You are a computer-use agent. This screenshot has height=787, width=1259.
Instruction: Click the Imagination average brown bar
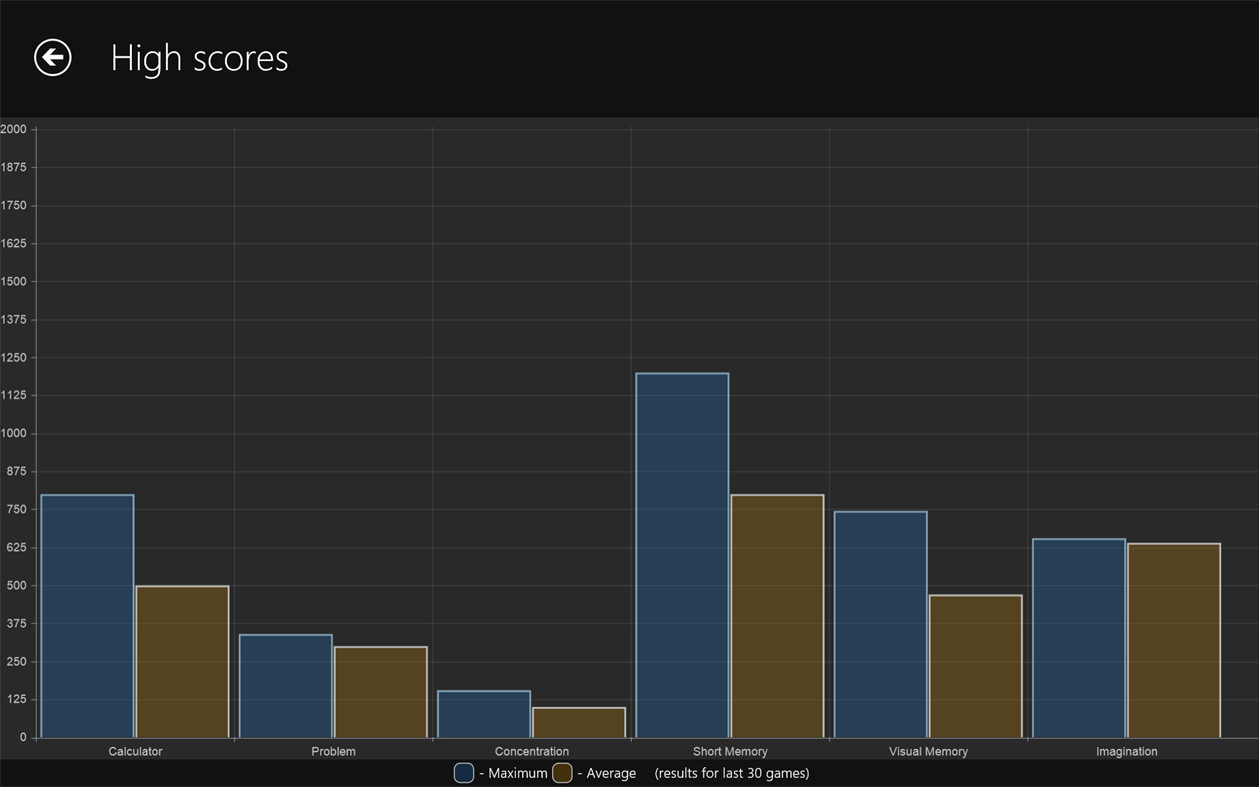tap(1174, 640)
